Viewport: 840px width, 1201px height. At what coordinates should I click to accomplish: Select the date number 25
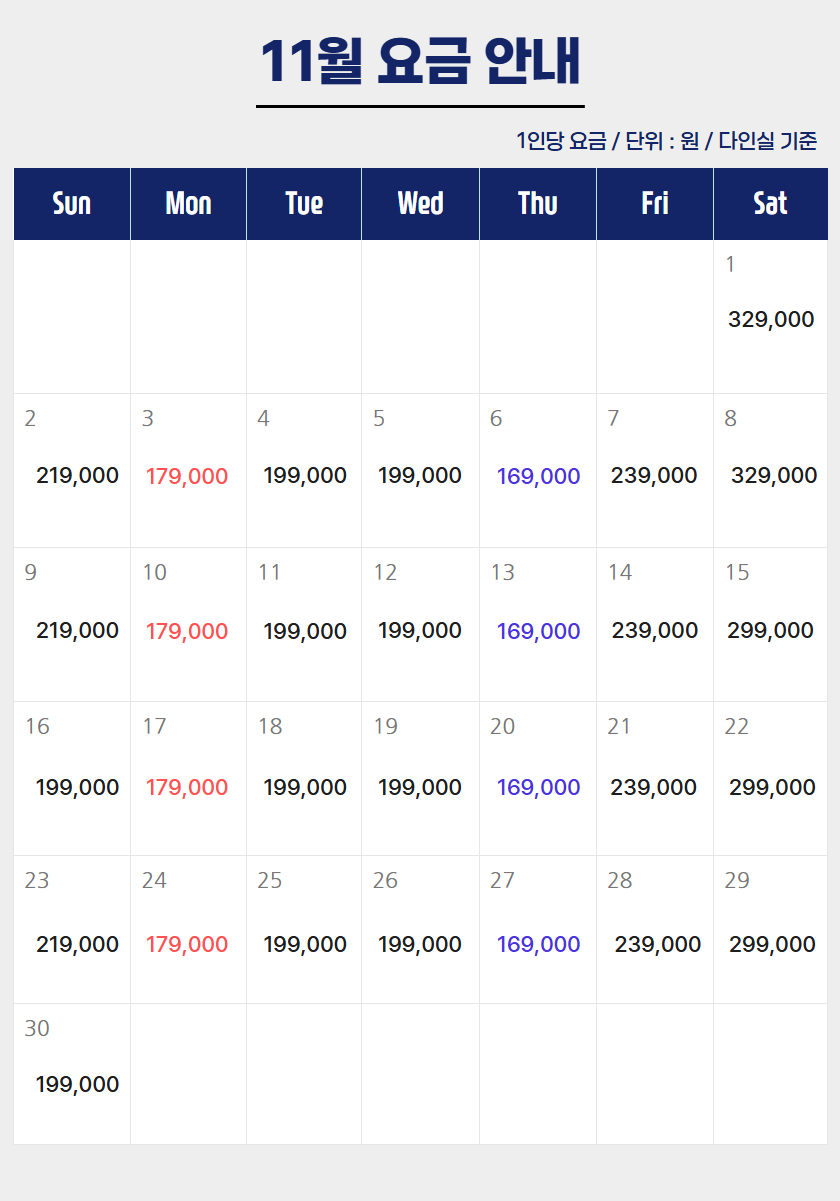270,881
